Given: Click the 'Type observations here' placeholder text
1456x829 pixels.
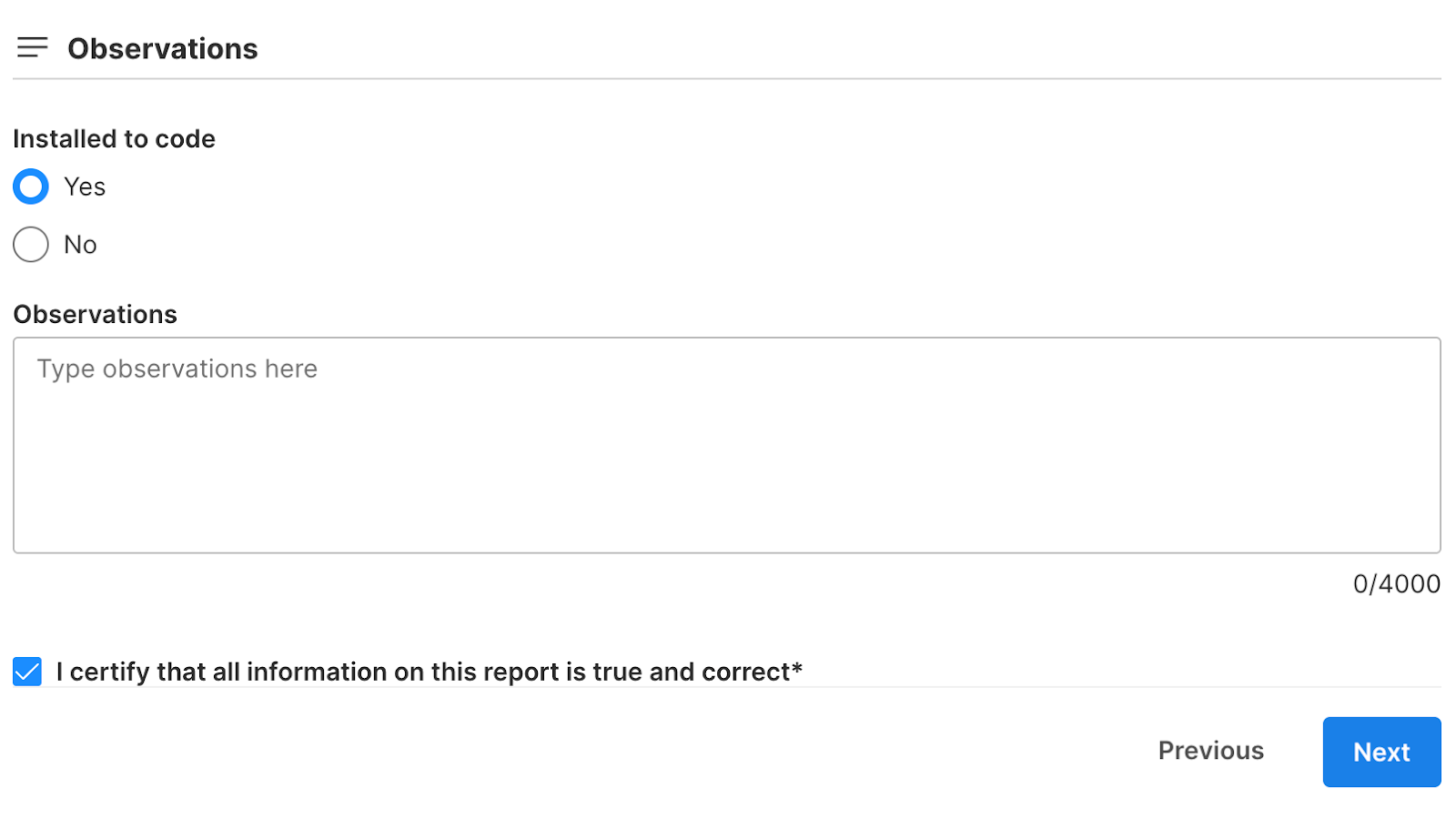Looking at the screenshot, I should (x=177, y=369).
